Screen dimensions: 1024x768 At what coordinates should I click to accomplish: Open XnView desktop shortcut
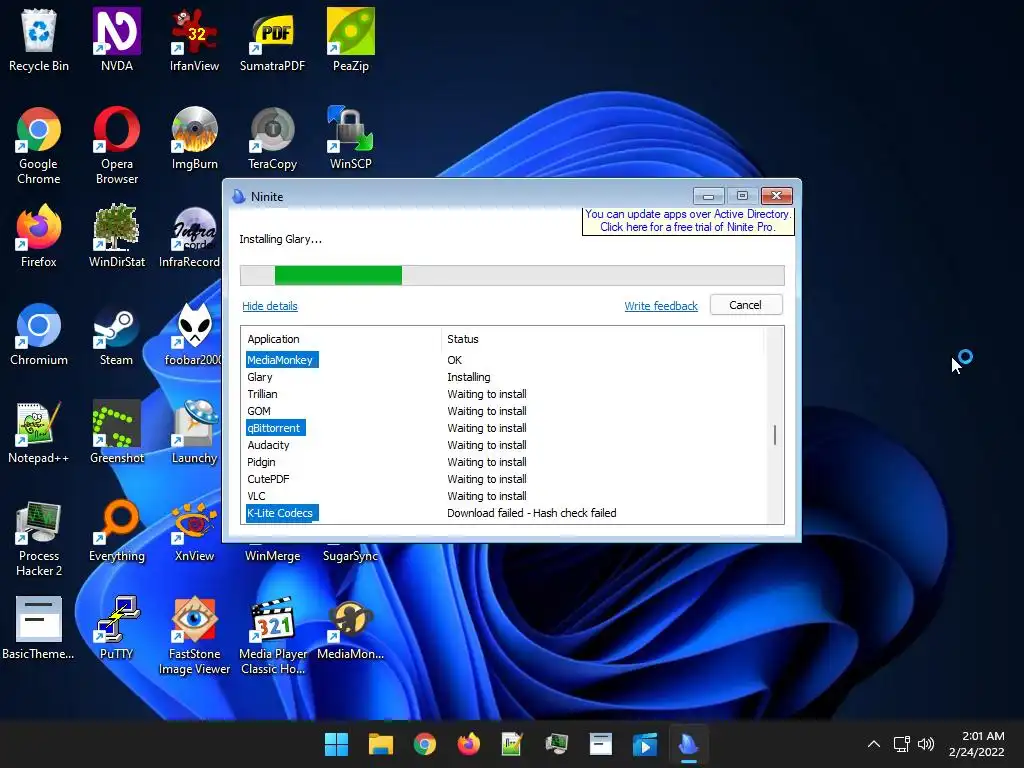195,530
